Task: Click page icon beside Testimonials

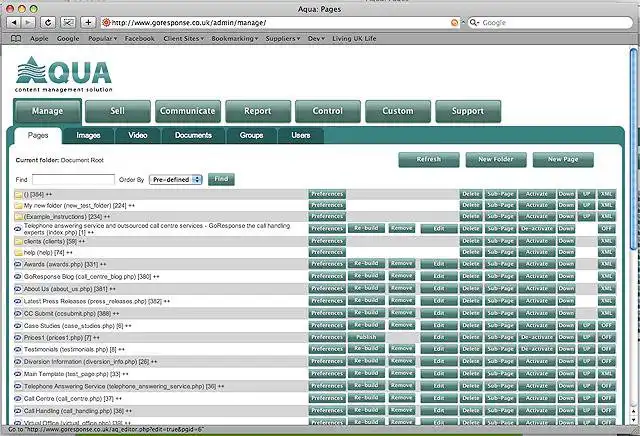Action: tap(18, 349)
